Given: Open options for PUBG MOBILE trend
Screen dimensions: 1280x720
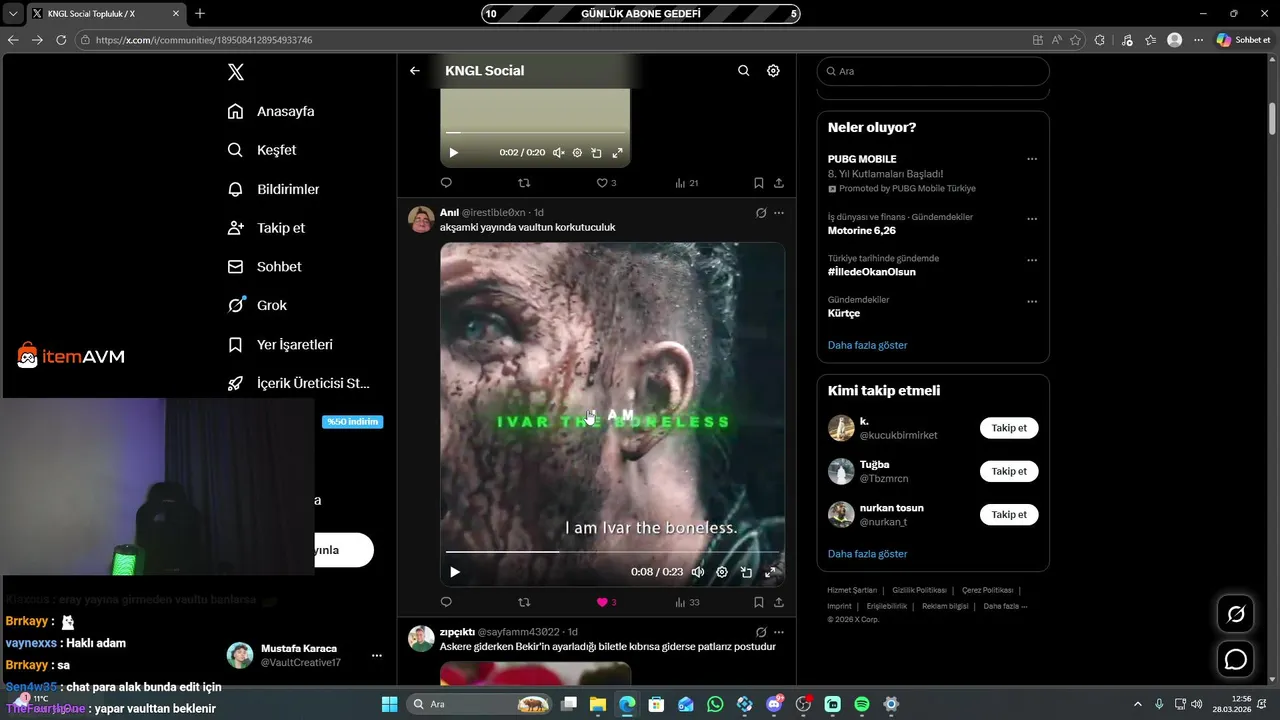Looking at the screenshot, I should [x=1032, y=159].
